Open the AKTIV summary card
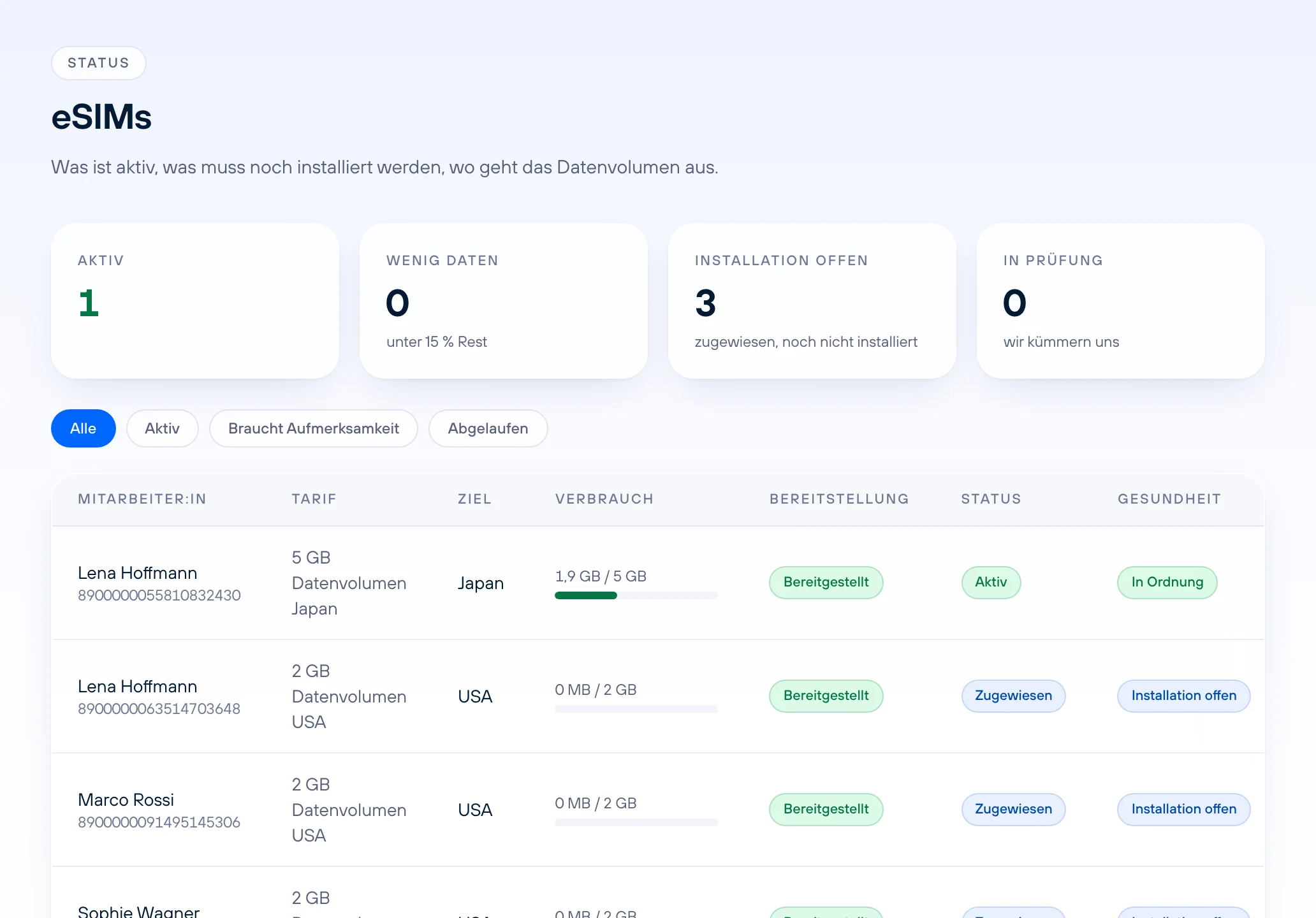The image size is (1316, 918). pos(195,301)
